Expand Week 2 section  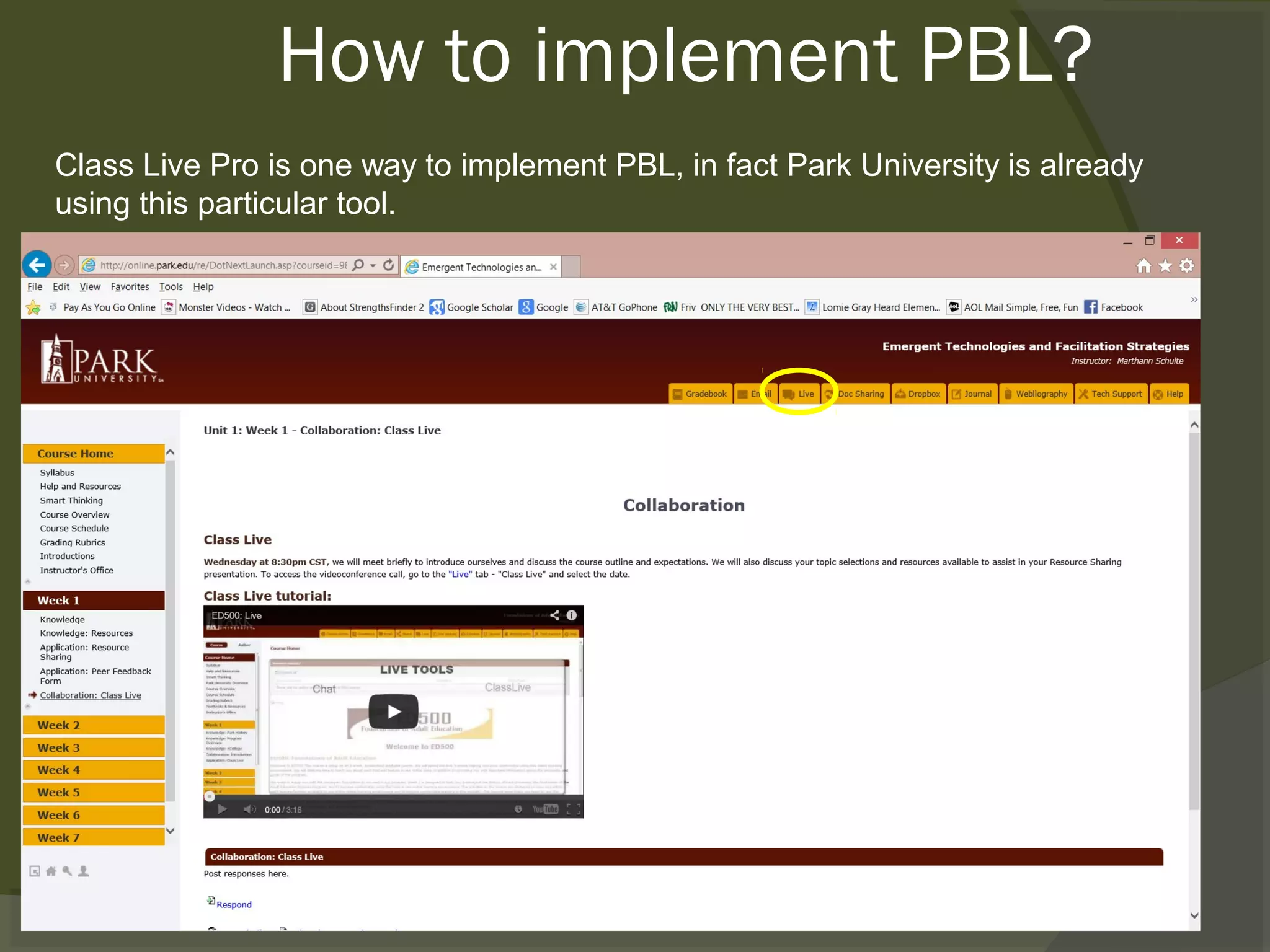point(94,725)
